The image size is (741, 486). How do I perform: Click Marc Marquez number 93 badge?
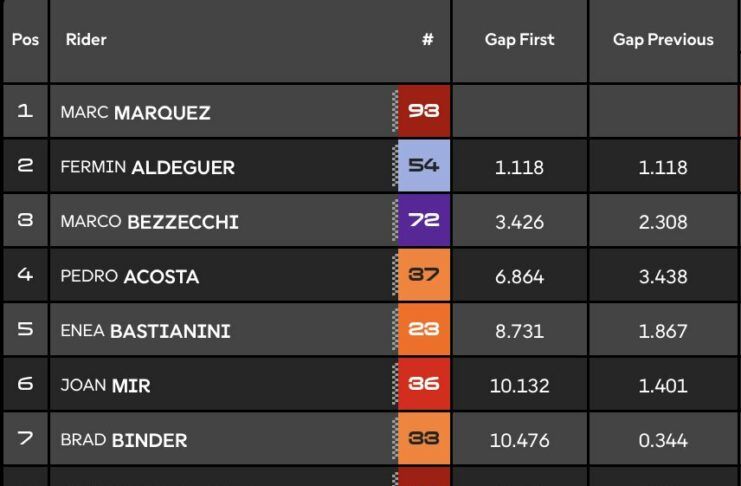point(424,111)
